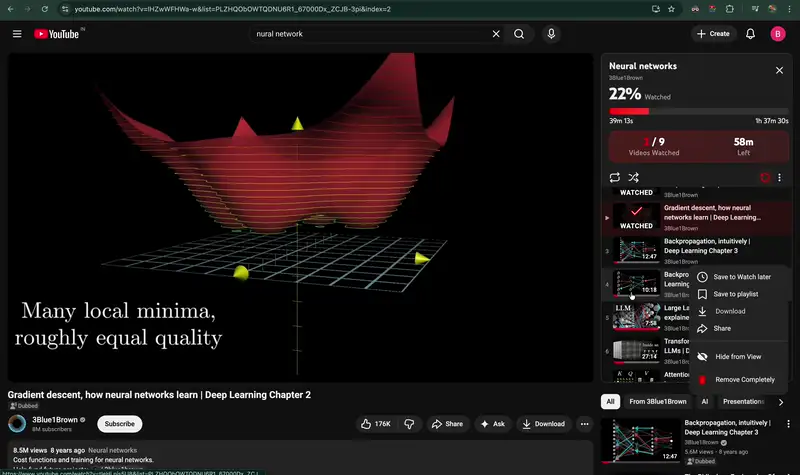The width and height of the screenshot is (800, 475).
Task: Open the notifications bell
Action: coord(750,34)
